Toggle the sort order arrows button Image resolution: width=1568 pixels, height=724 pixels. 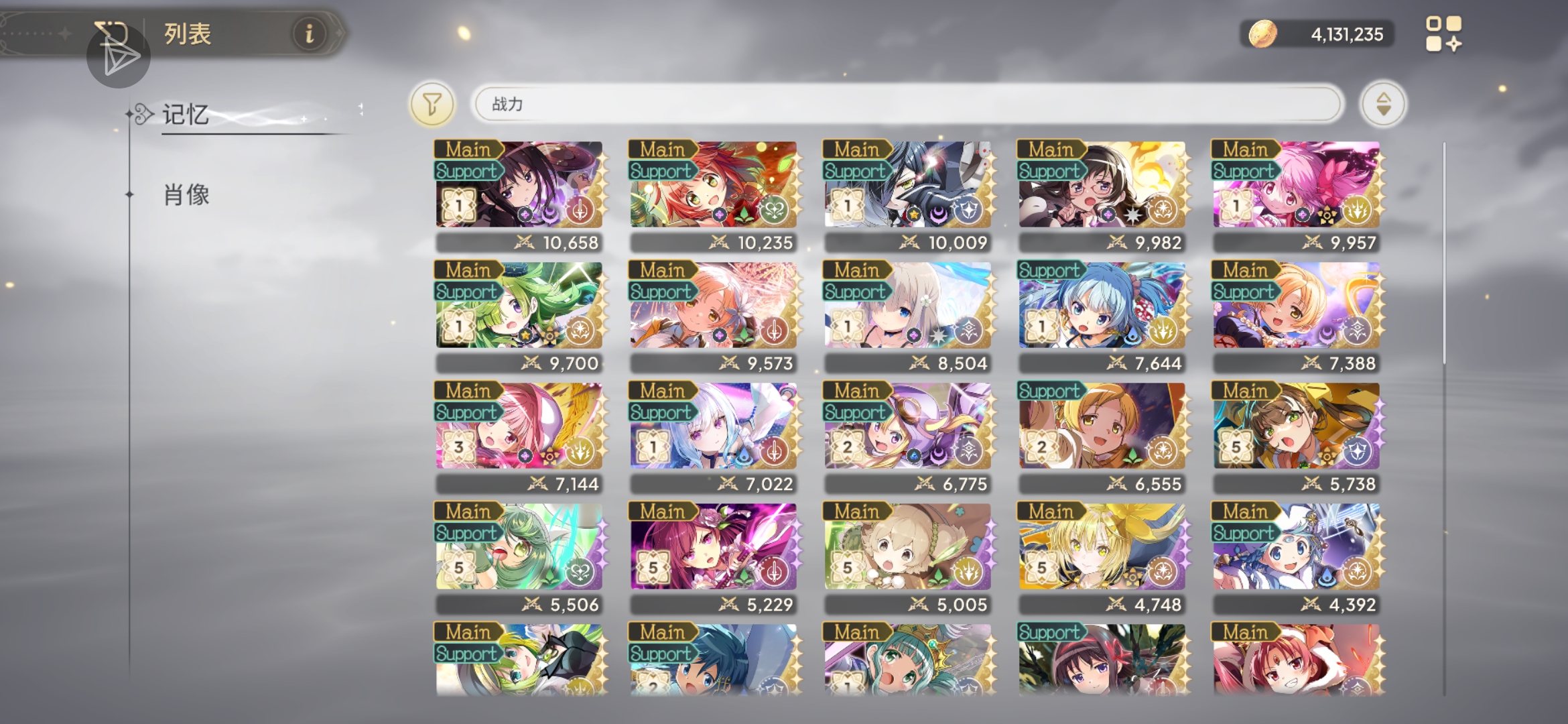tap(1383, 104)
